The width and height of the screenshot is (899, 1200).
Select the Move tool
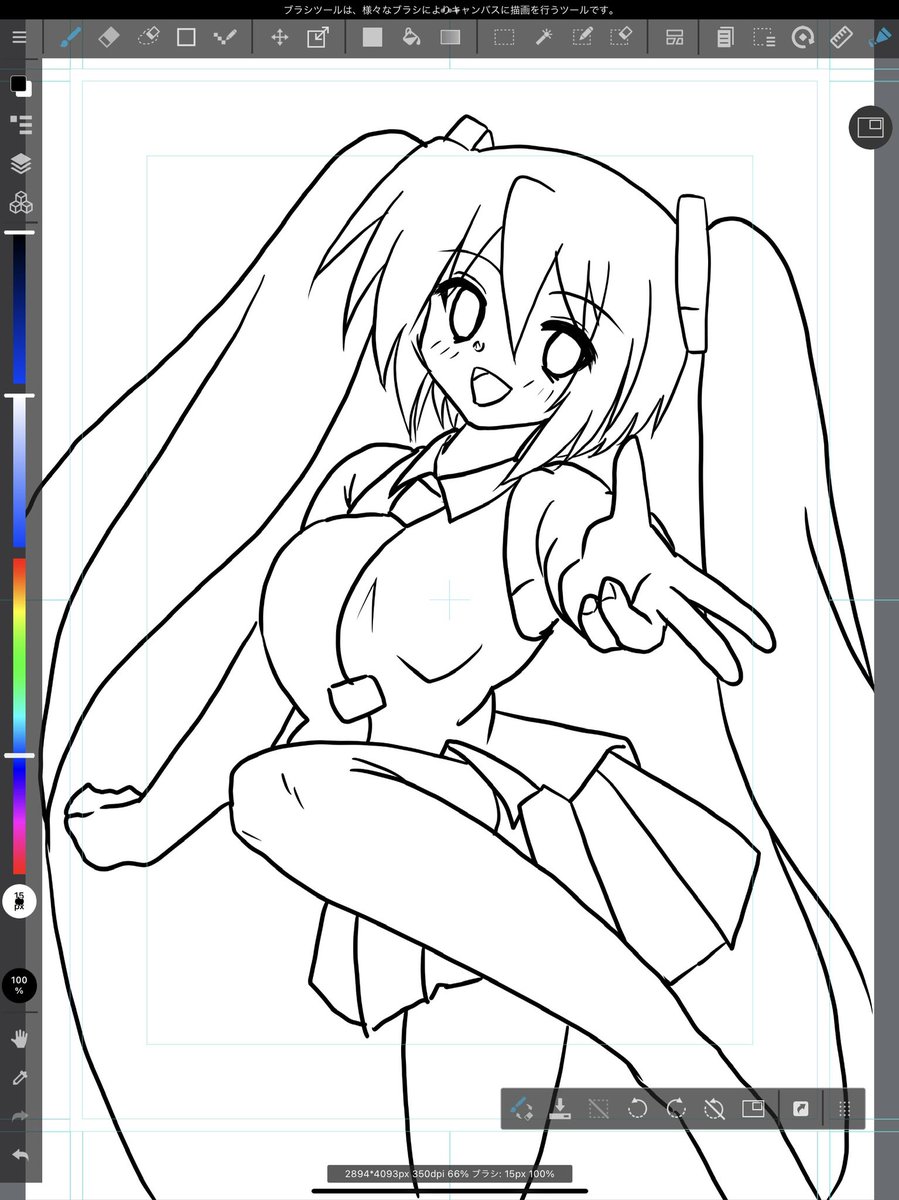pos(280,38)
